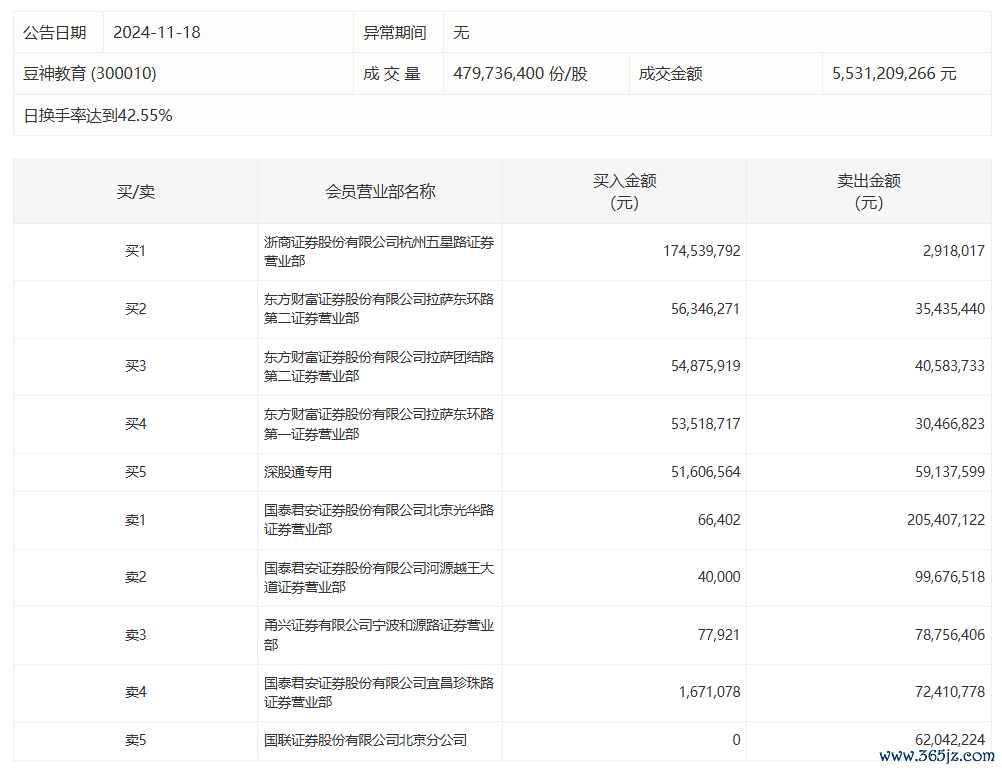Image resolution: width=1002 pixels, height=771 pixels.
Task: Select the 卖5 row label
Action: click(135, 740)
